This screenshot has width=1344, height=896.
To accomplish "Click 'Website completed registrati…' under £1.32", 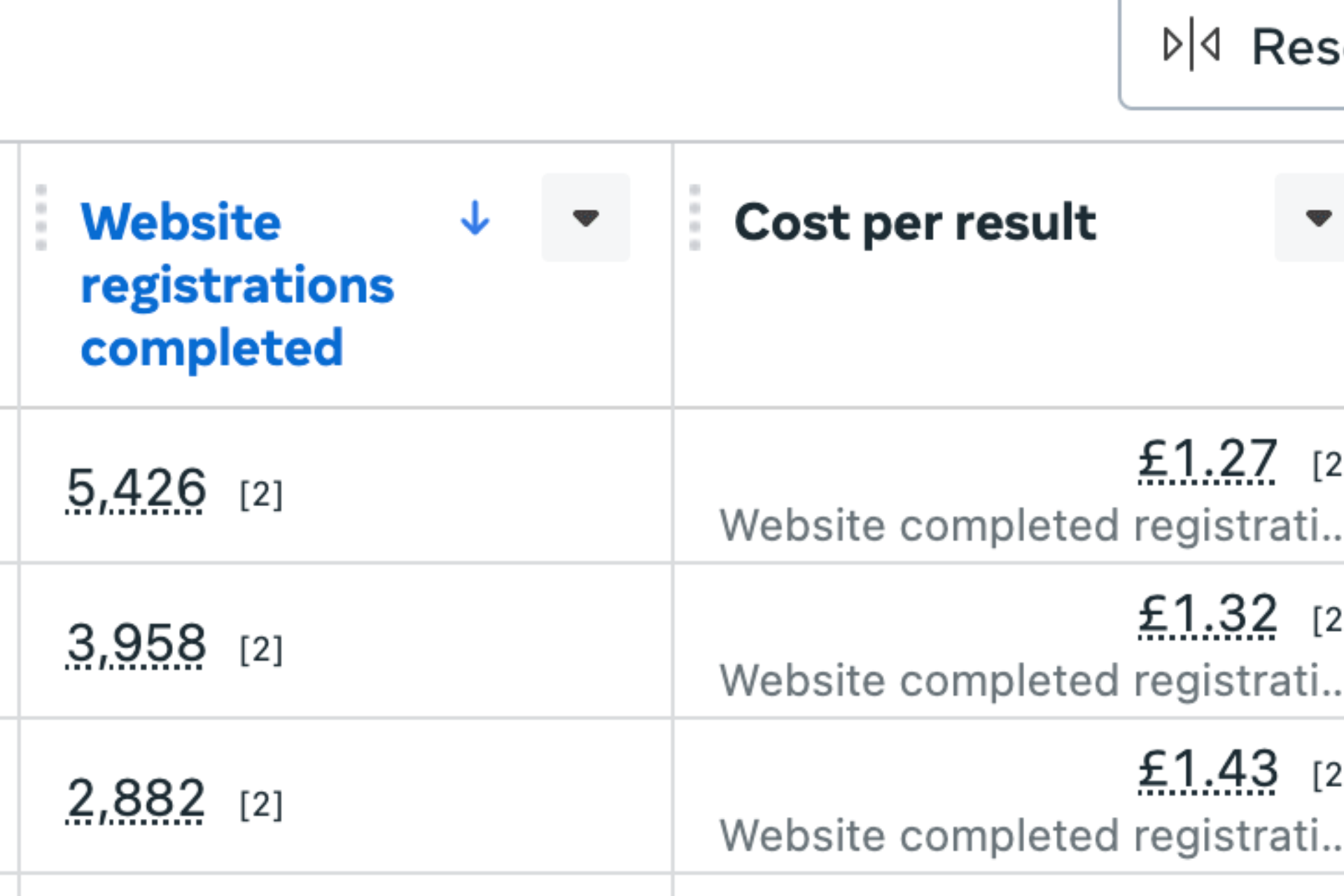I will coord(1029,680).
